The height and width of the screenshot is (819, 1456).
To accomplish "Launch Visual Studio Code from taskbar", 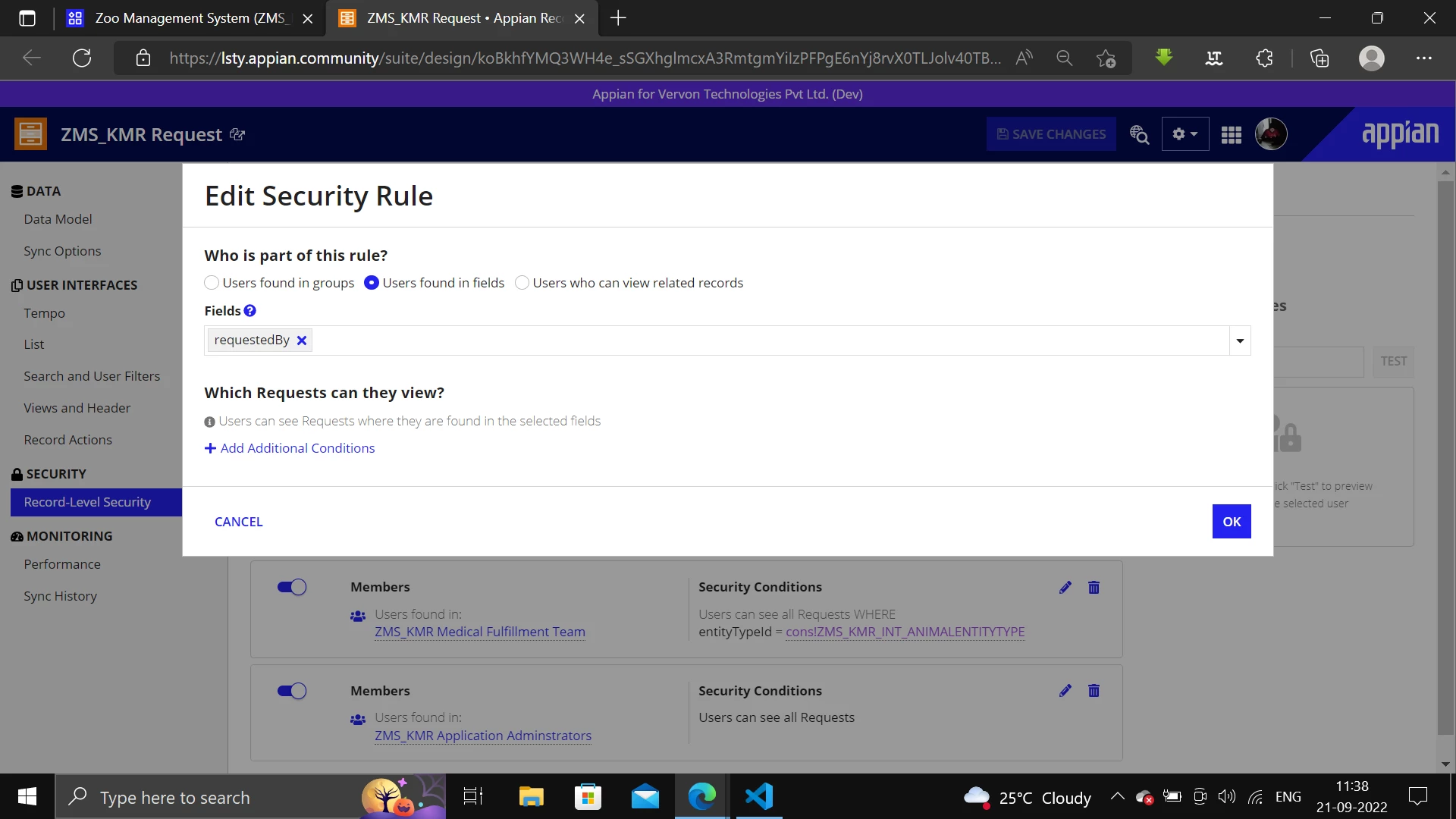I will tap(758, 797).
